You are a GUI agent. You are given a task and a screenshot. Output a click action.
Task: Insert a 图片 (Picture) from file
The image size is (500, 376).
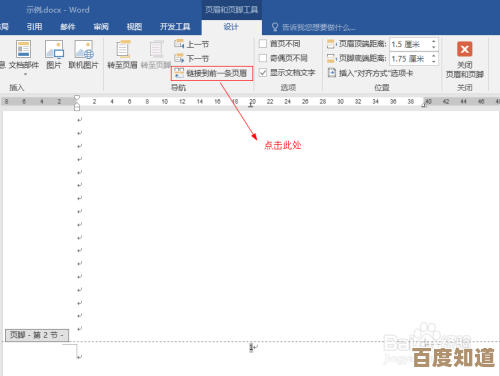[x=54, y=55]
